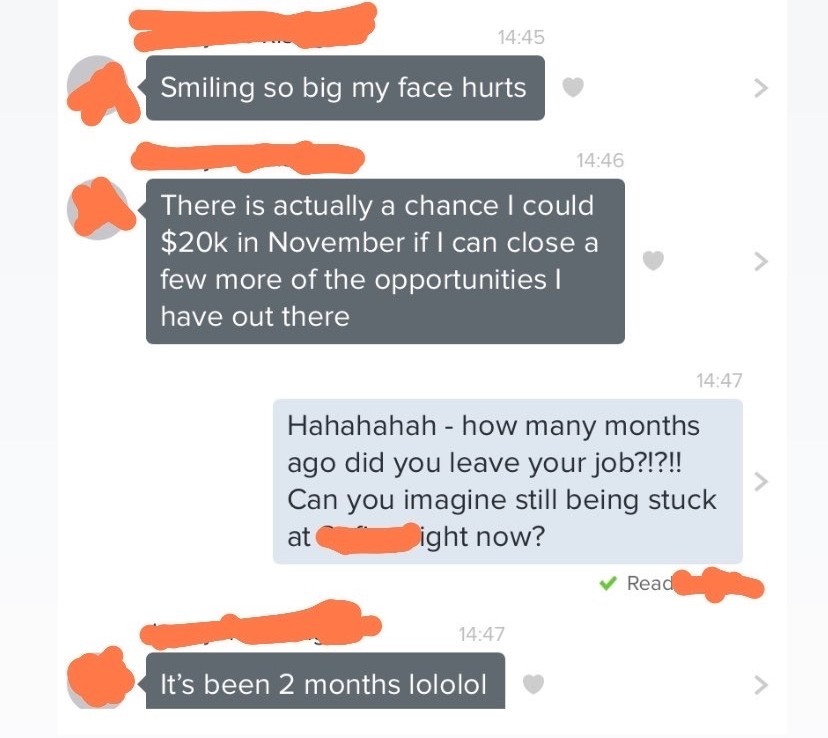Open details chevron for "Smiling so big" message
The height and width of the screenshot is (738, 828).
(760, 88)
